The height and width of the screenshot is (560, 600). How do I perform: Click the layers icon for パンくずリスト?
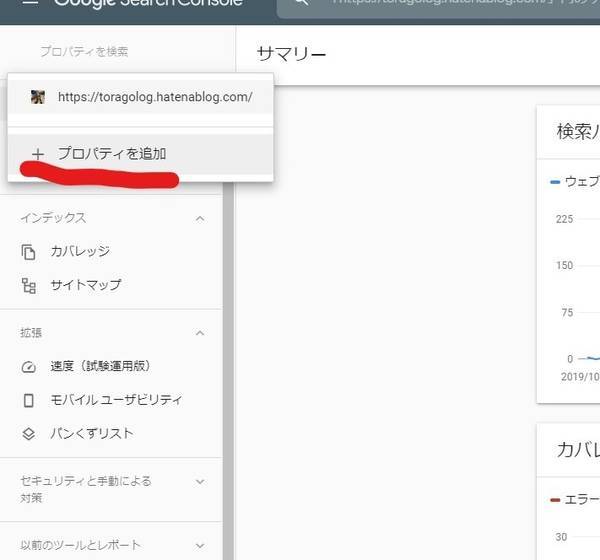29,434
